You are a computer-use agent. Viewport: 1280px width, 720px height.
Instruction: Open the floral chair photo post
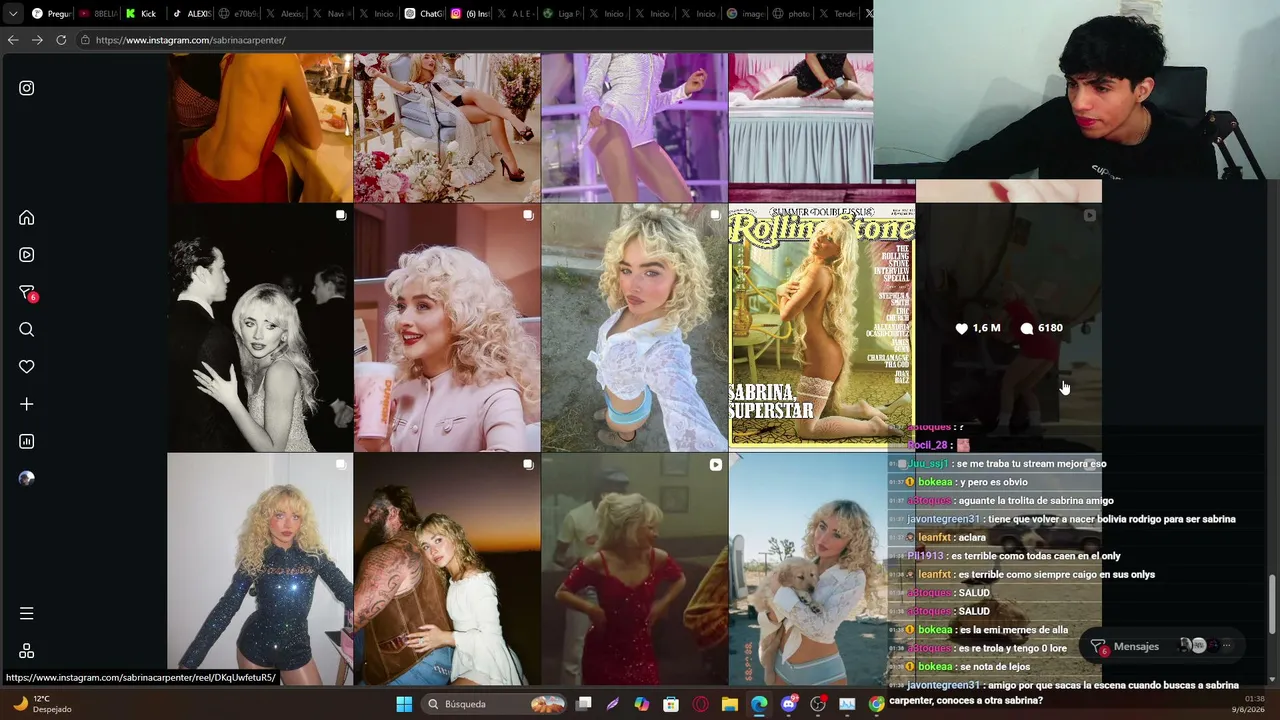(447, 128)
